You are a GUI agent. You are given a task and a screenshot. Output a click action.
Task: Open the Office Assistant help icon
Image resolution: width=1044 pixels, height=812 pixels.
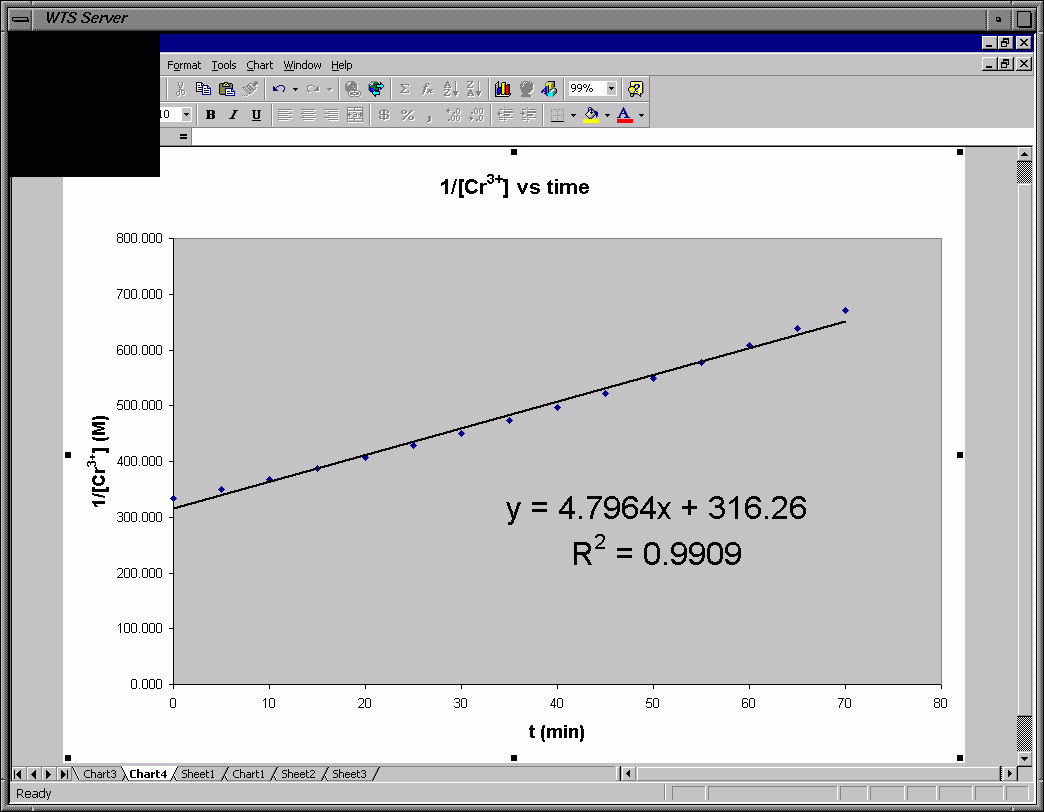point(635,89)
